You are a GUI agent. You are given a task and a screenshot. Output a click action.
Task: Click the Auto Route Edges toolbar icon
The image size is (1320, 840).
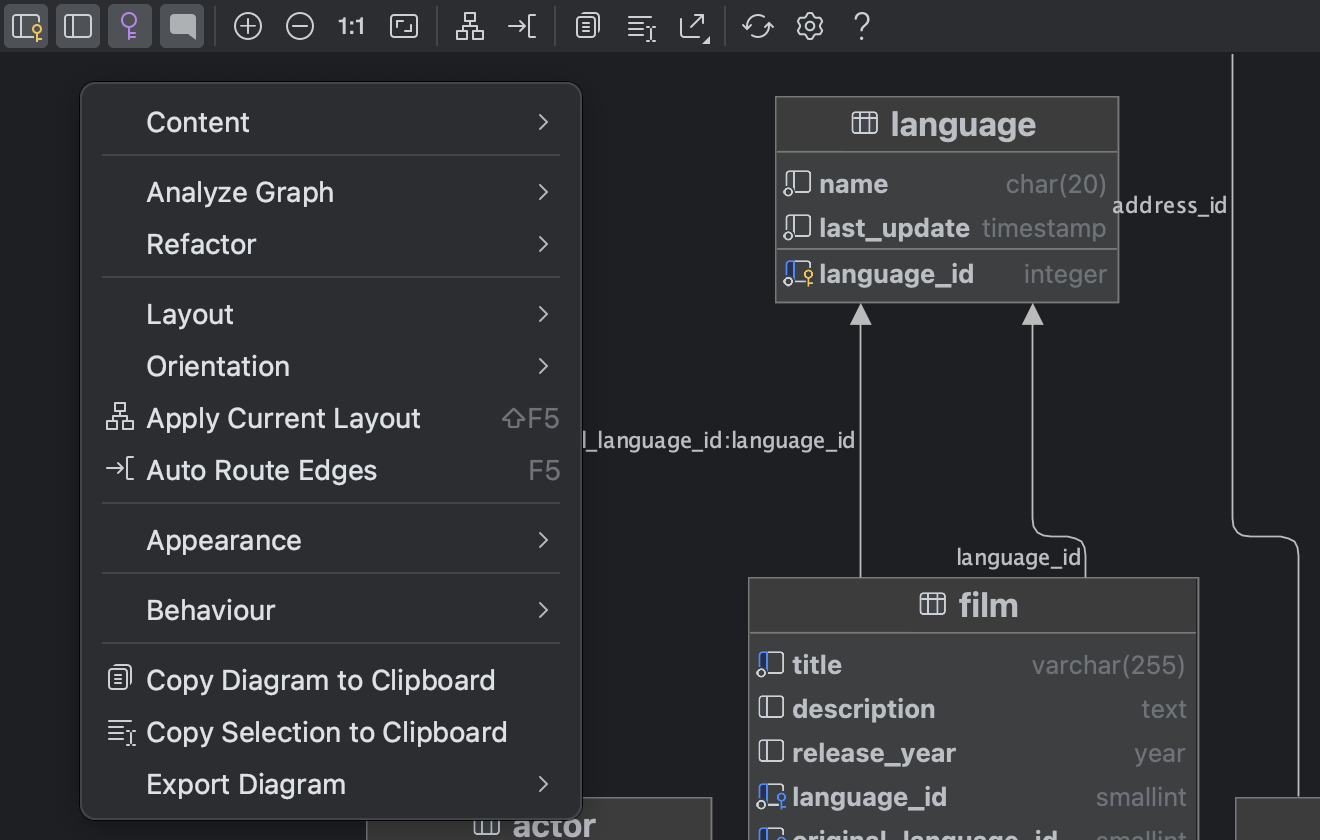pos(521,26)
